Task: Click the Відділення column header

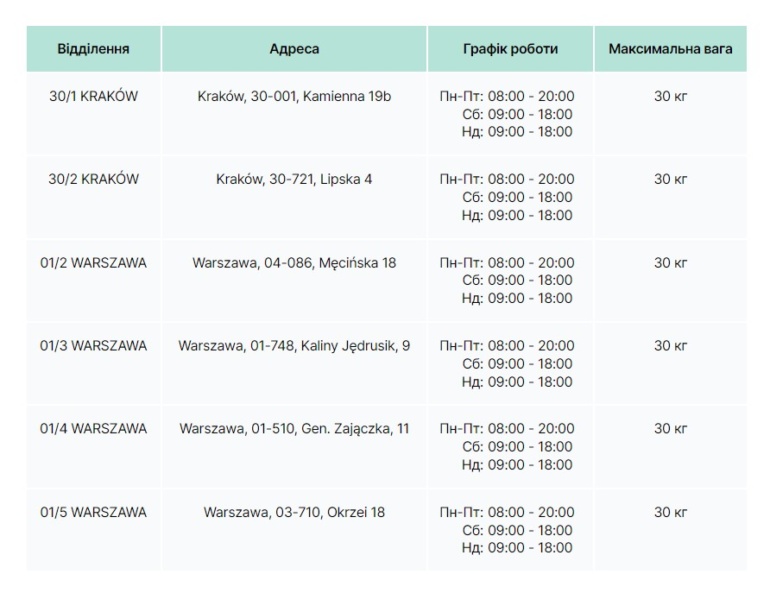Action: point(93,49)
